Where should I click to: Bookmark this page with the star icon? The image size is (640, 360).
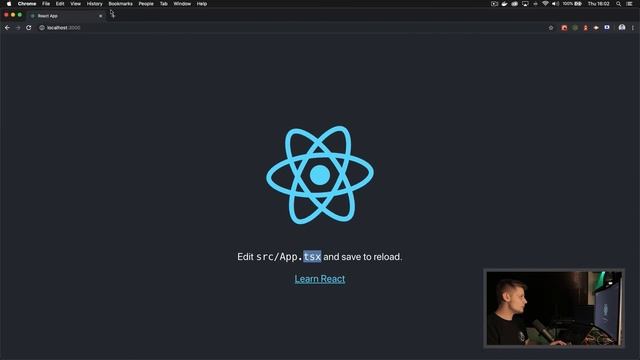(x=551, y=28)
